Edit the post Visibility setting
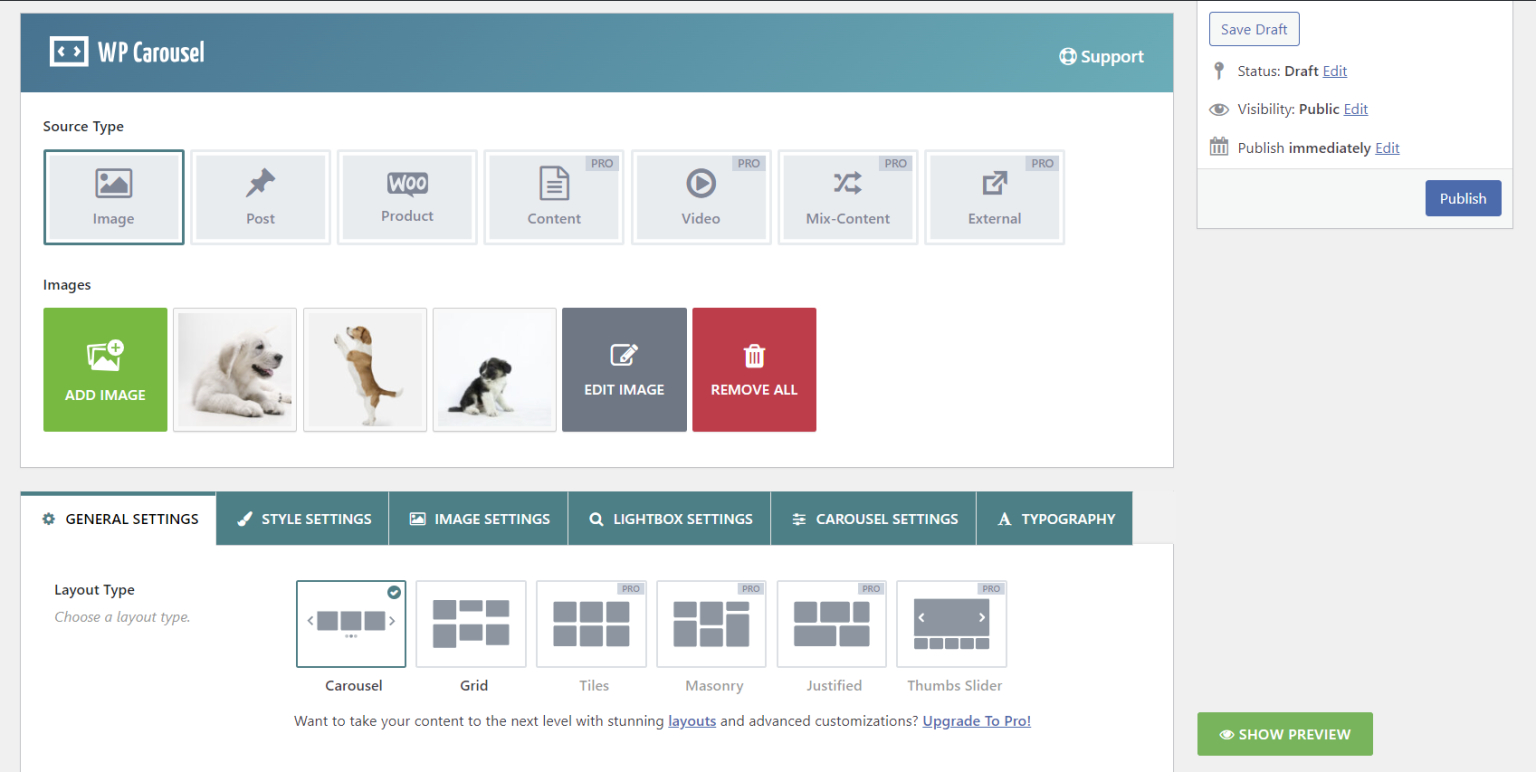 [1355, 109]
